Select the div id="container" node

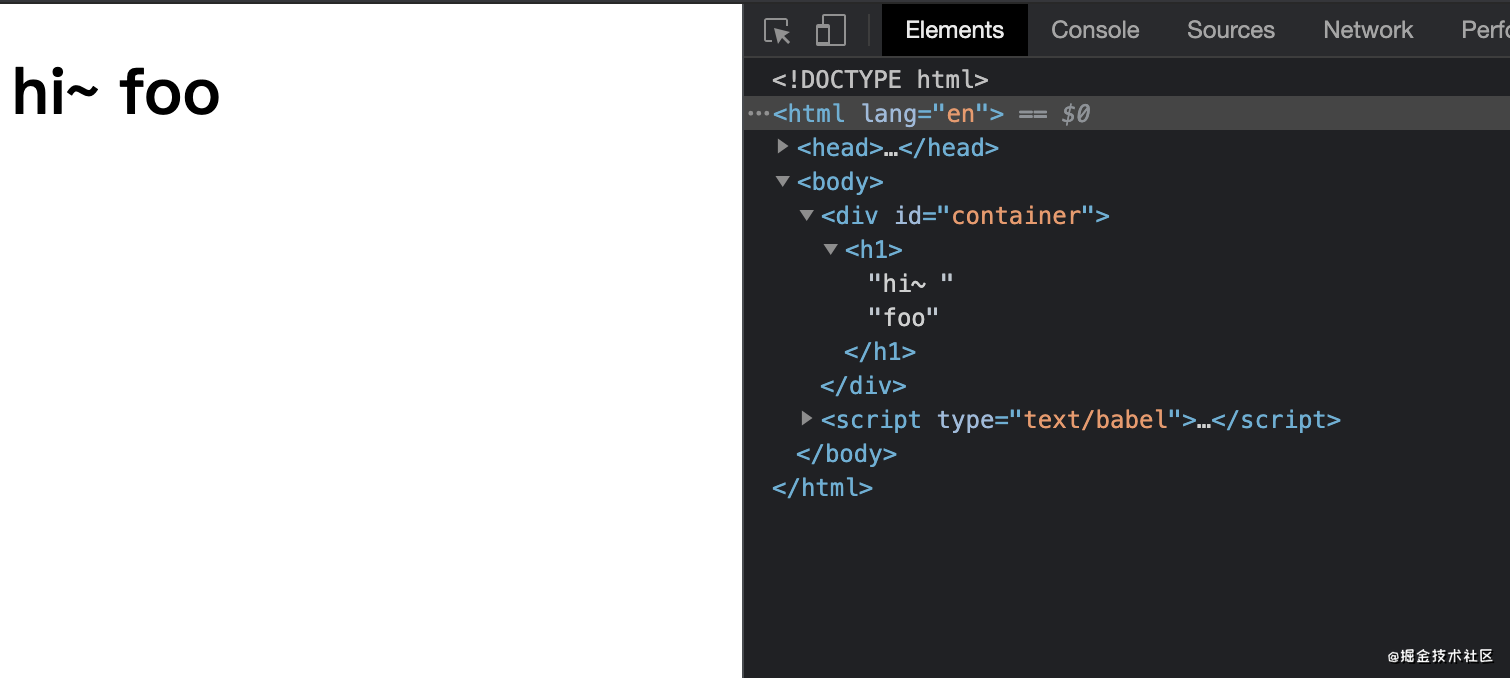point(965,215)
